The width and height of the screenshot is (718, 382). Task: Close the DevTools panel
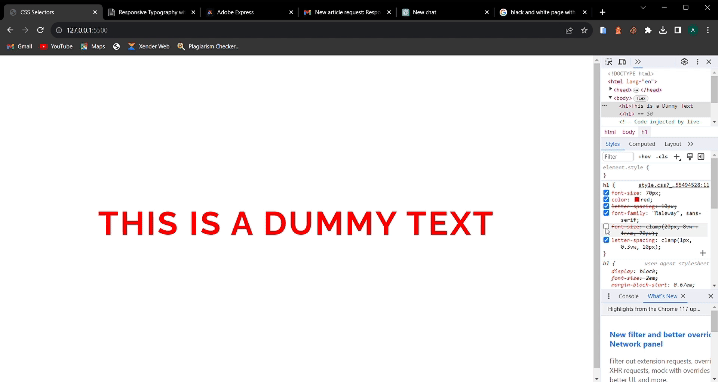pyautogui.click(x=709, y=62)
